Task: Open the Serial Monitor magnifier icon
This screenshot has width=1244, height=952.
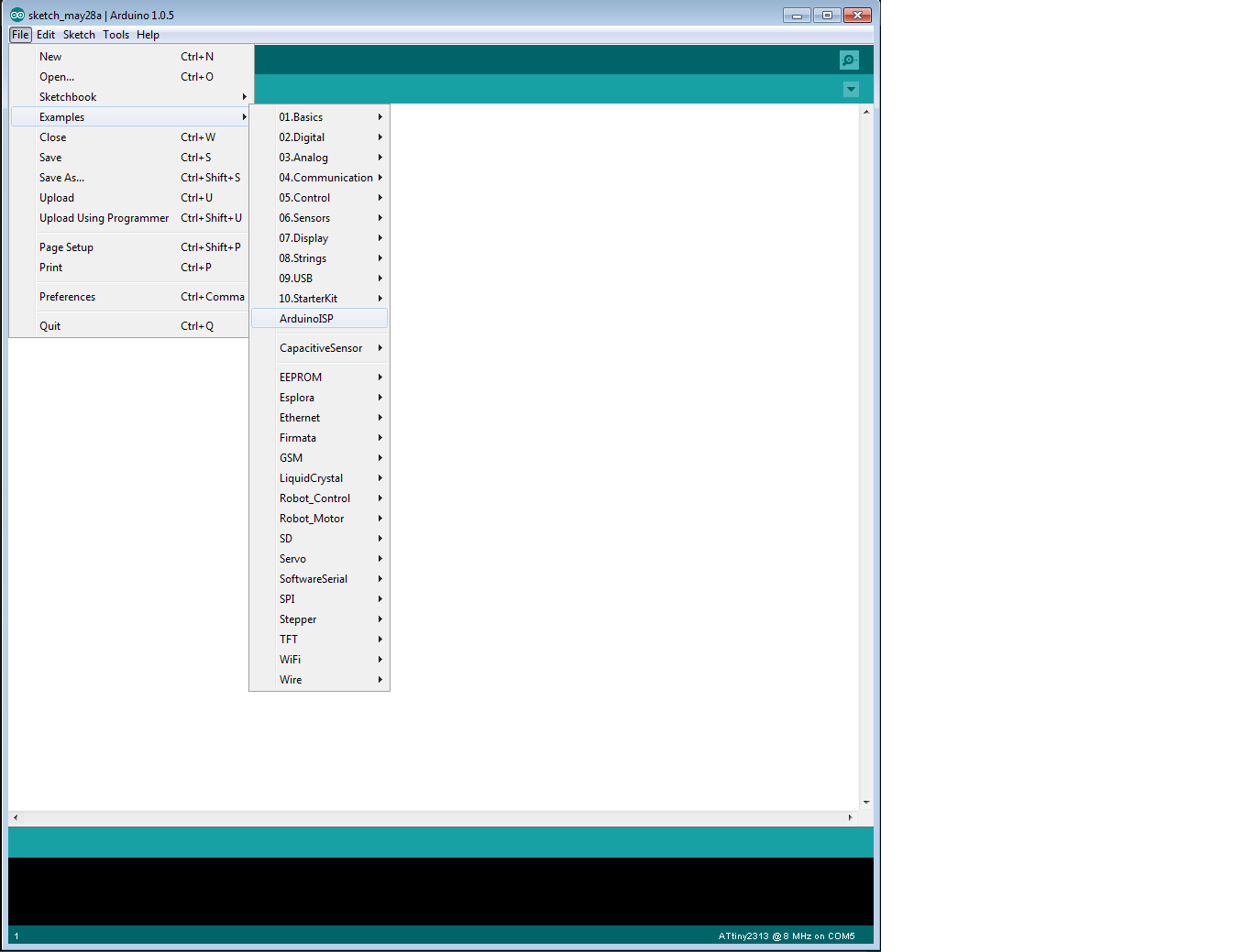Action: click(849, 60)
